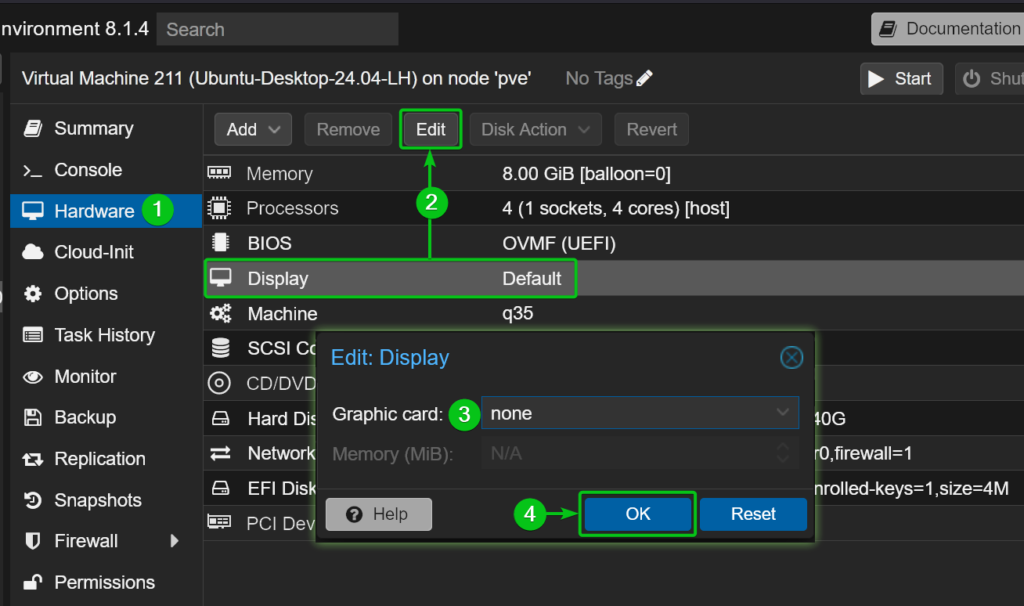Select the Display hardware row
This screenshot has width=1024, height=606.
[614, 278]
